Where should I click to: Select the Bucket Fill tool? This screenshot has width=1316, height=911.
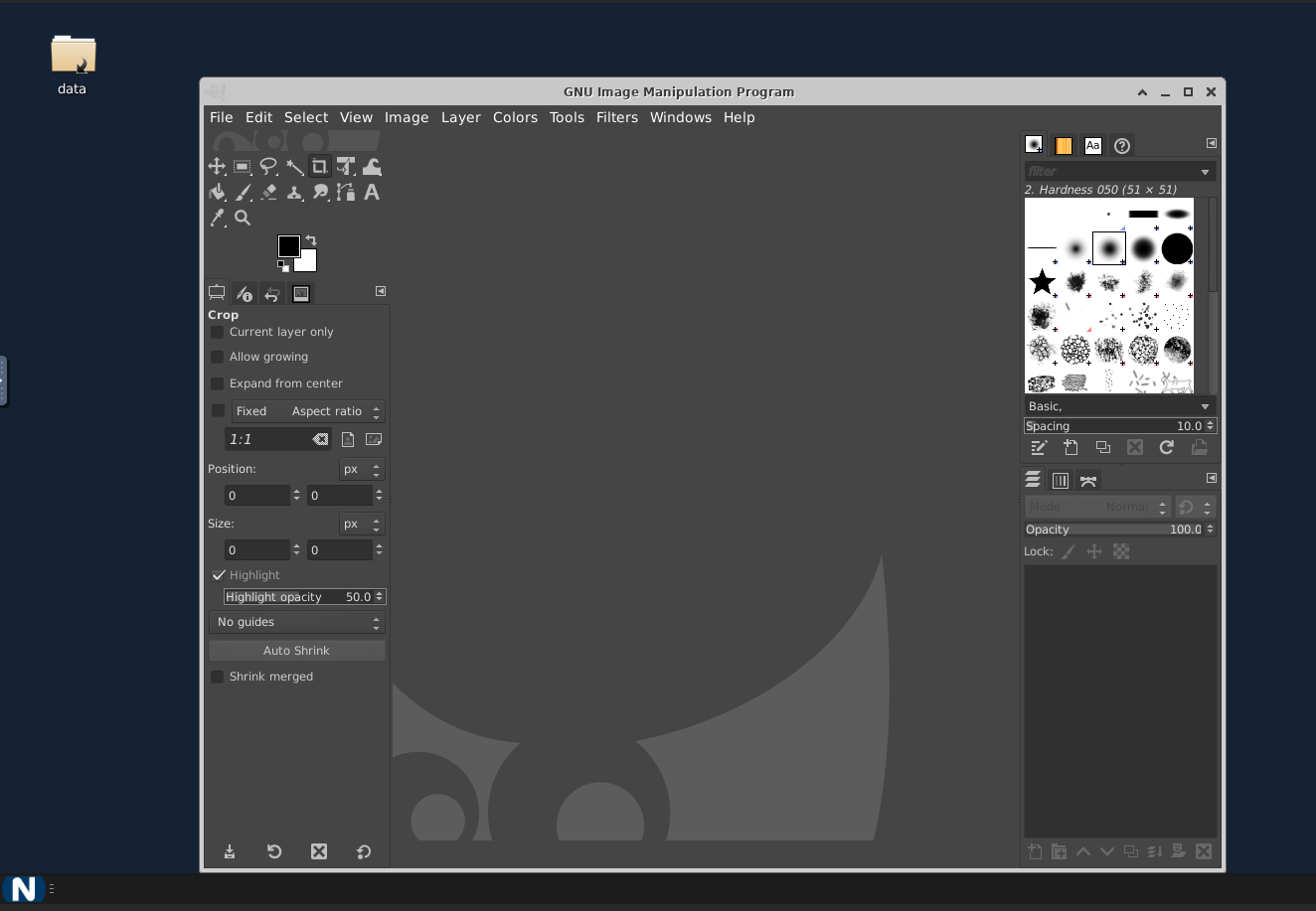[x=217, y=193]
